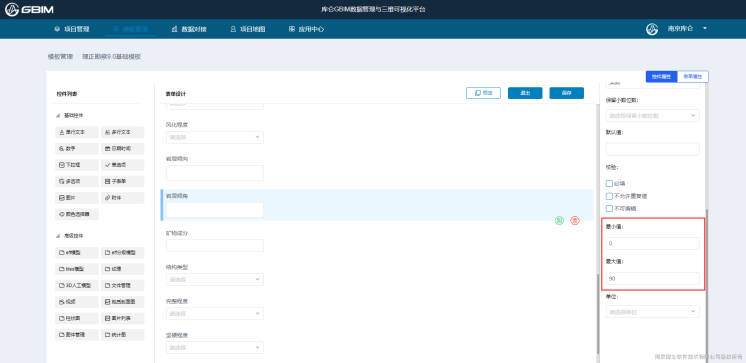Click the selected 岩层倾角 input field
746x363 pixels.
click(215, 210)
